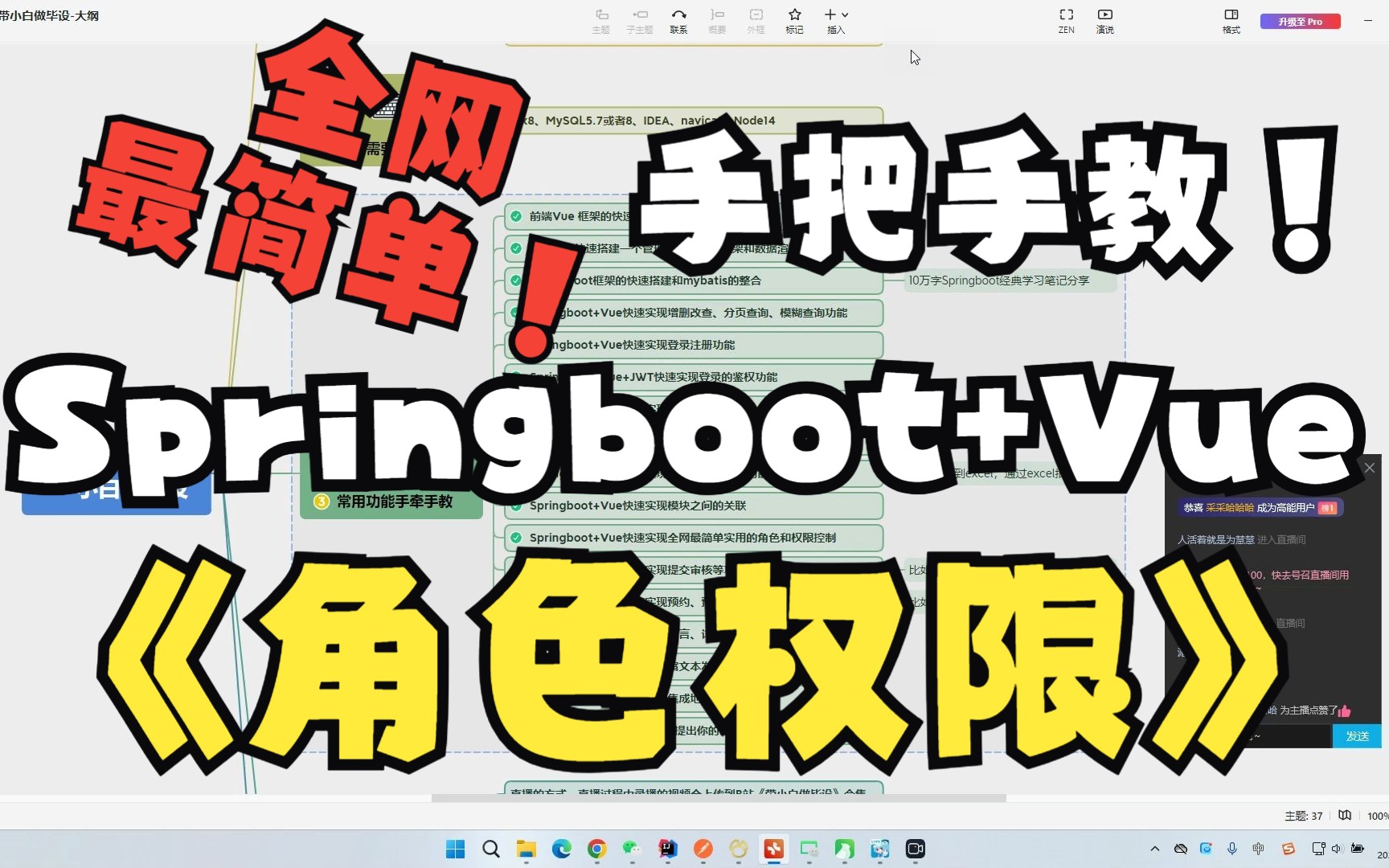Click the 子主题 (Subtopic) toolbar icon

[640, 22]
